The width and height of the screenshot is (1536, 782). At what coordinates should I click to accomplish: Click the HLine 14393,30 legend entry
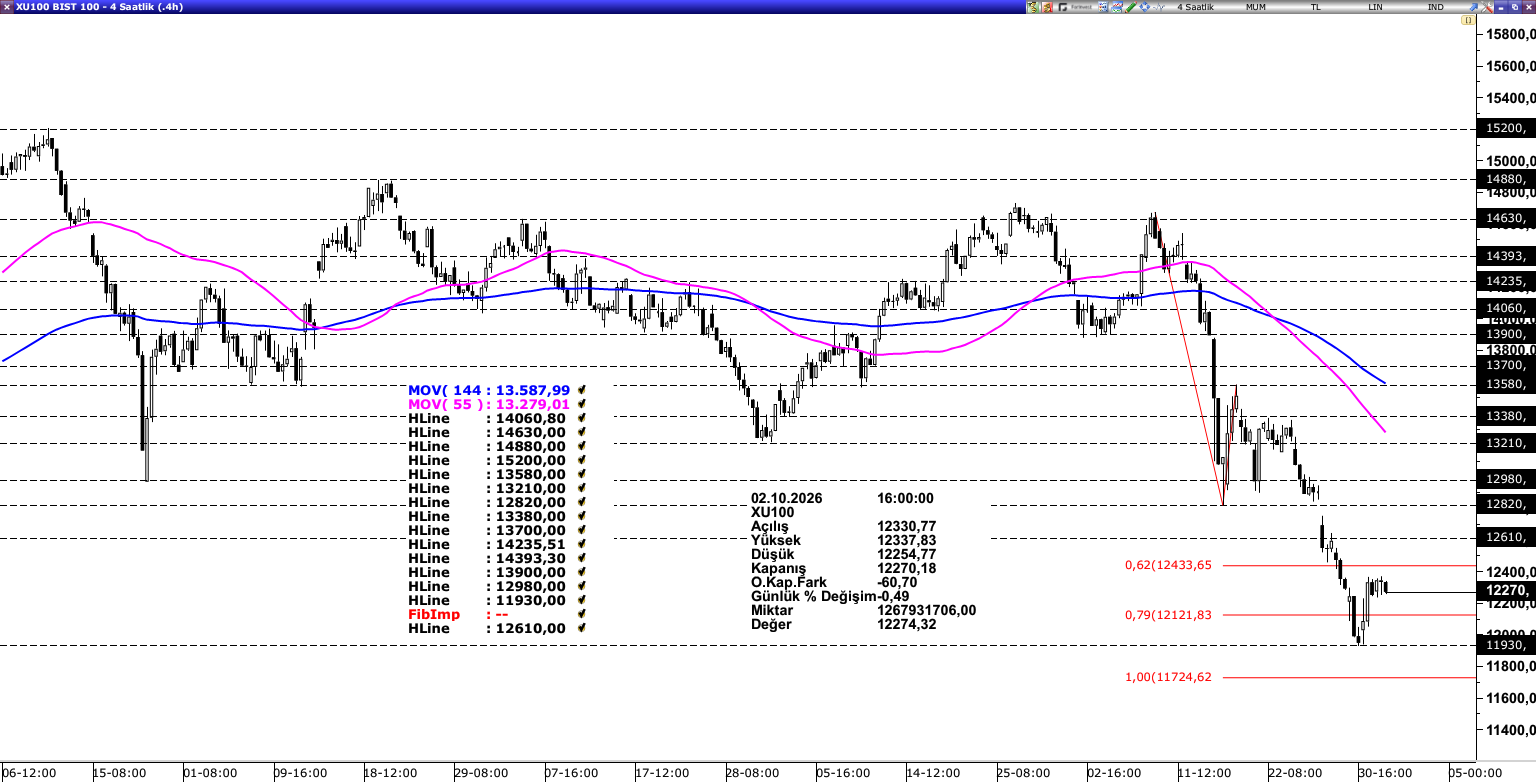coord(487,558)
